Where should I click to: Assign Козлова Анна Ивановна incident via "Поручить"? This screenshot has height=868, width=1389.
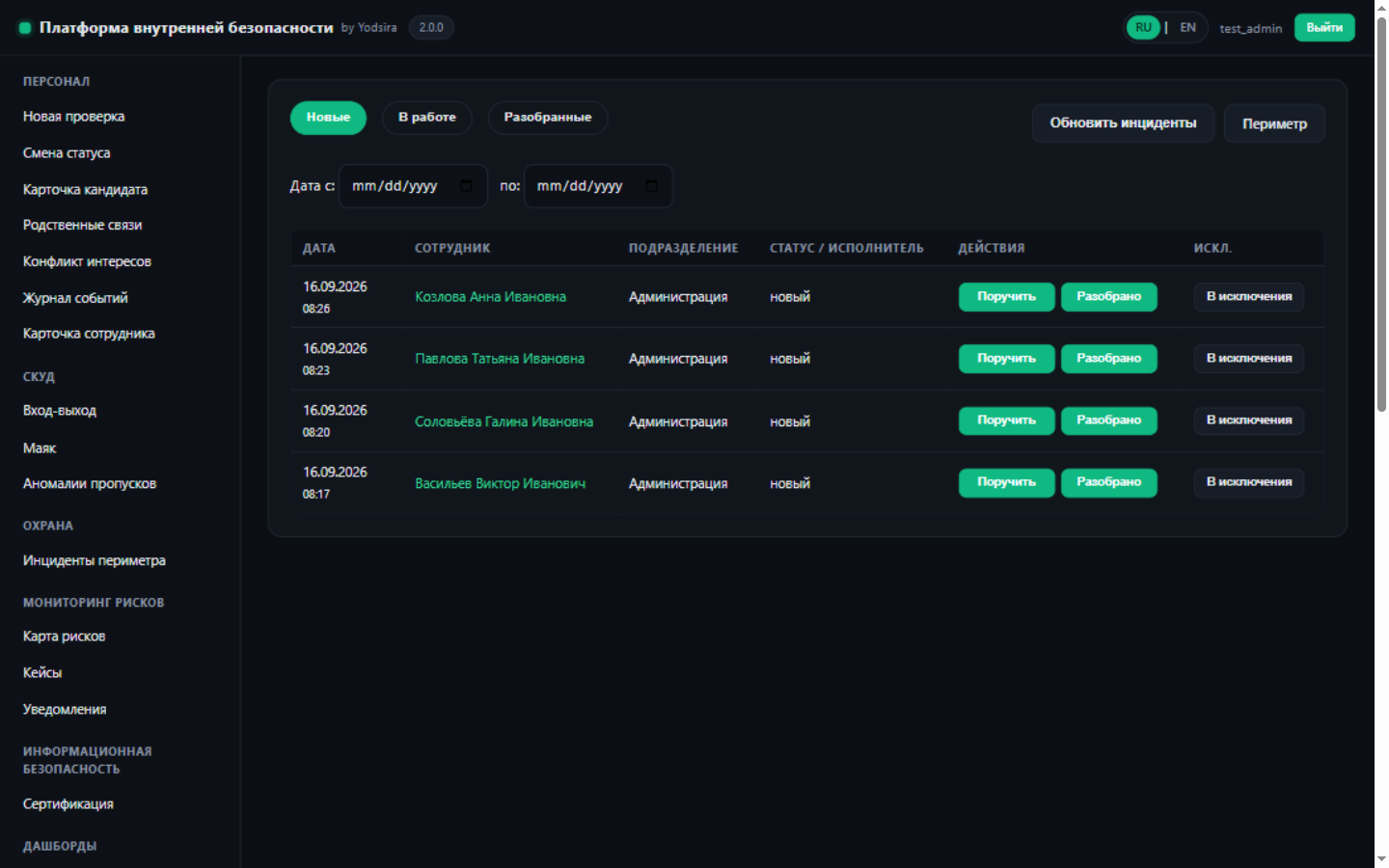tap(1006, 297)
